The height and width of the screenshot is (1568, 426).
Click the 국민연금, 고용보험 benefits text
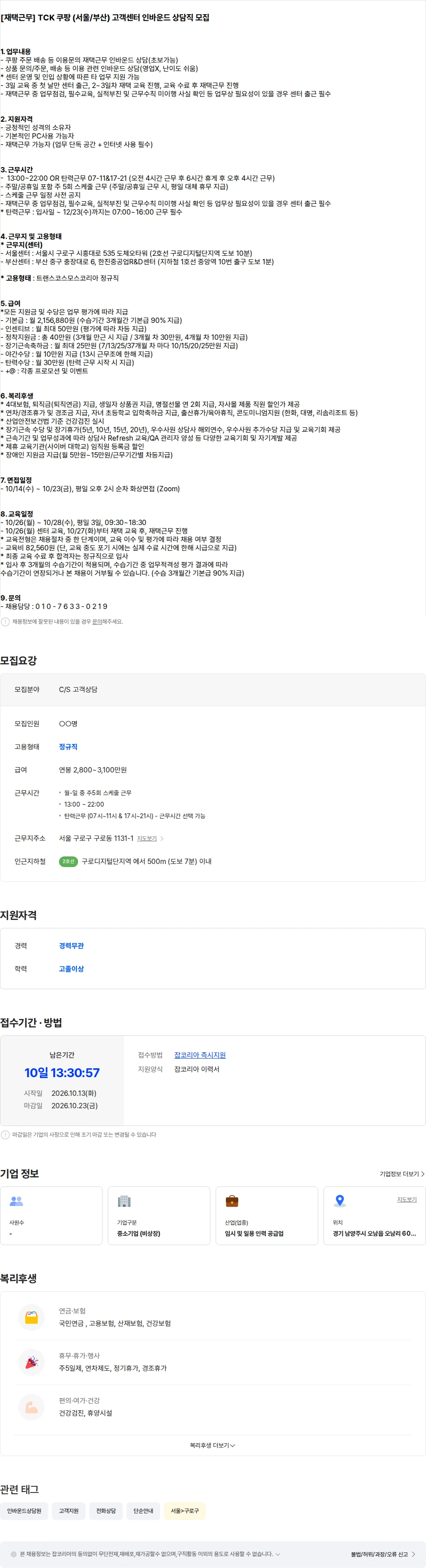coord(115,1323)
